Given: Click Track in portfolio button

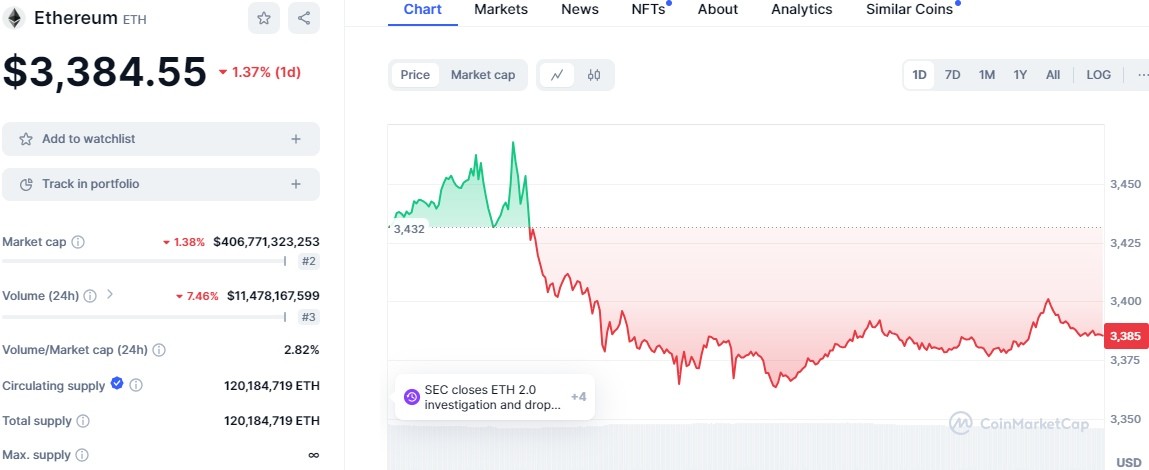Looking at the screenshot, I should point(161,184).
